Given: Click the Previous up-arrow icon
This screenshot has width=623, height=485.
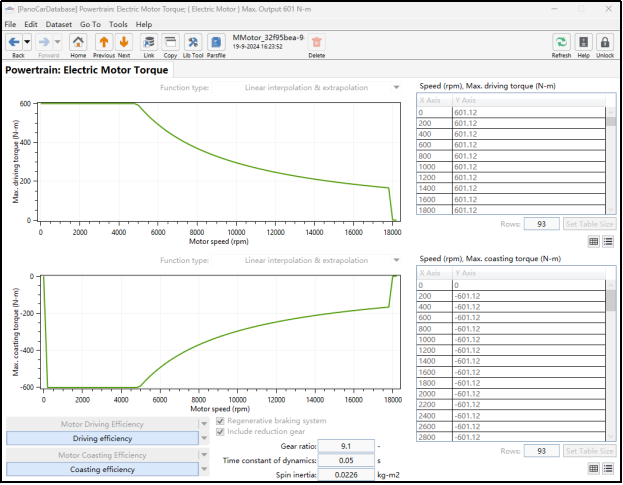Looking at the screenshot, I should 104,42.
